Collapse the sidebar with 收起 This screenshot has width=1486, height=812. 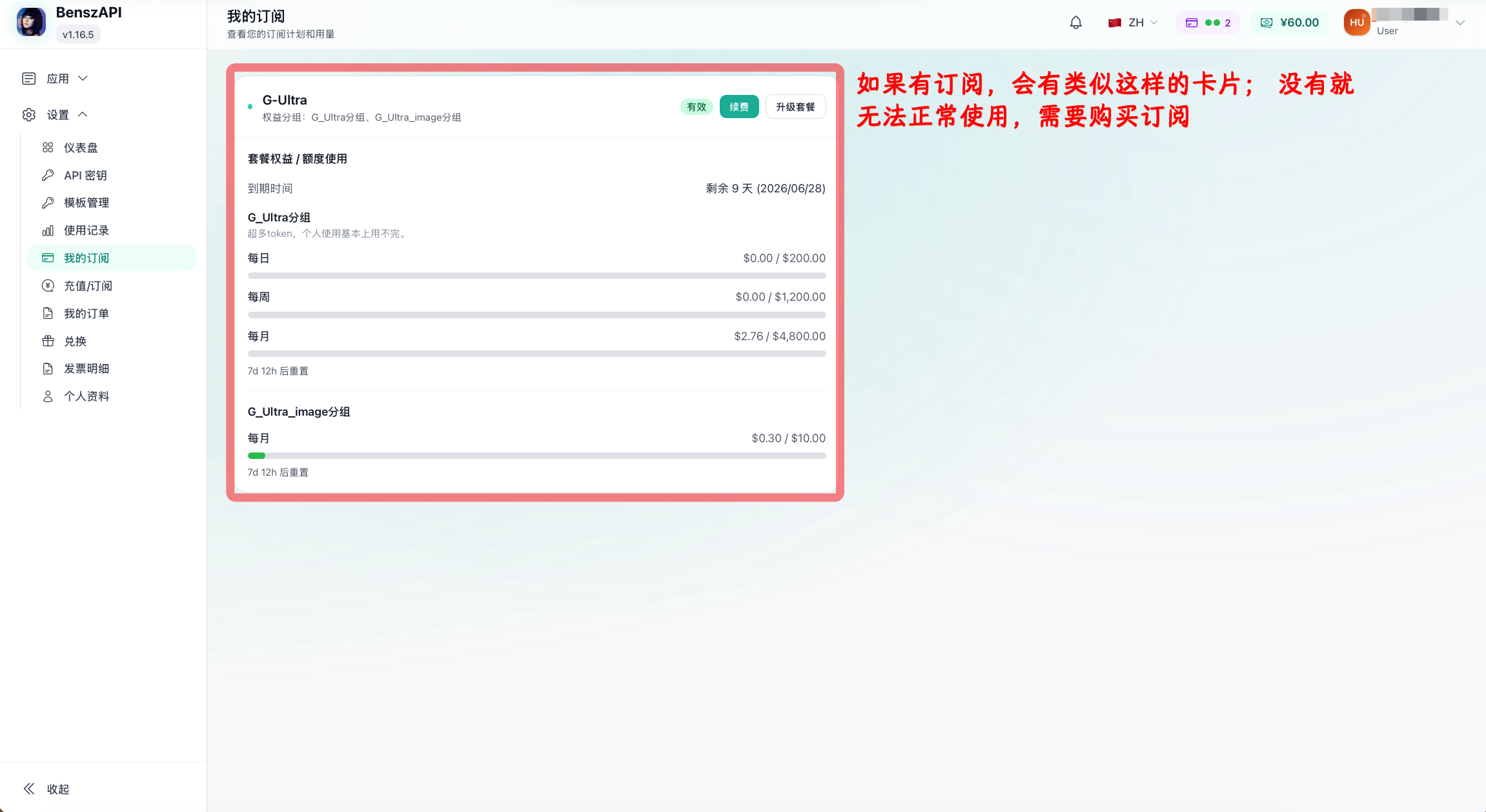click(46, 789)
